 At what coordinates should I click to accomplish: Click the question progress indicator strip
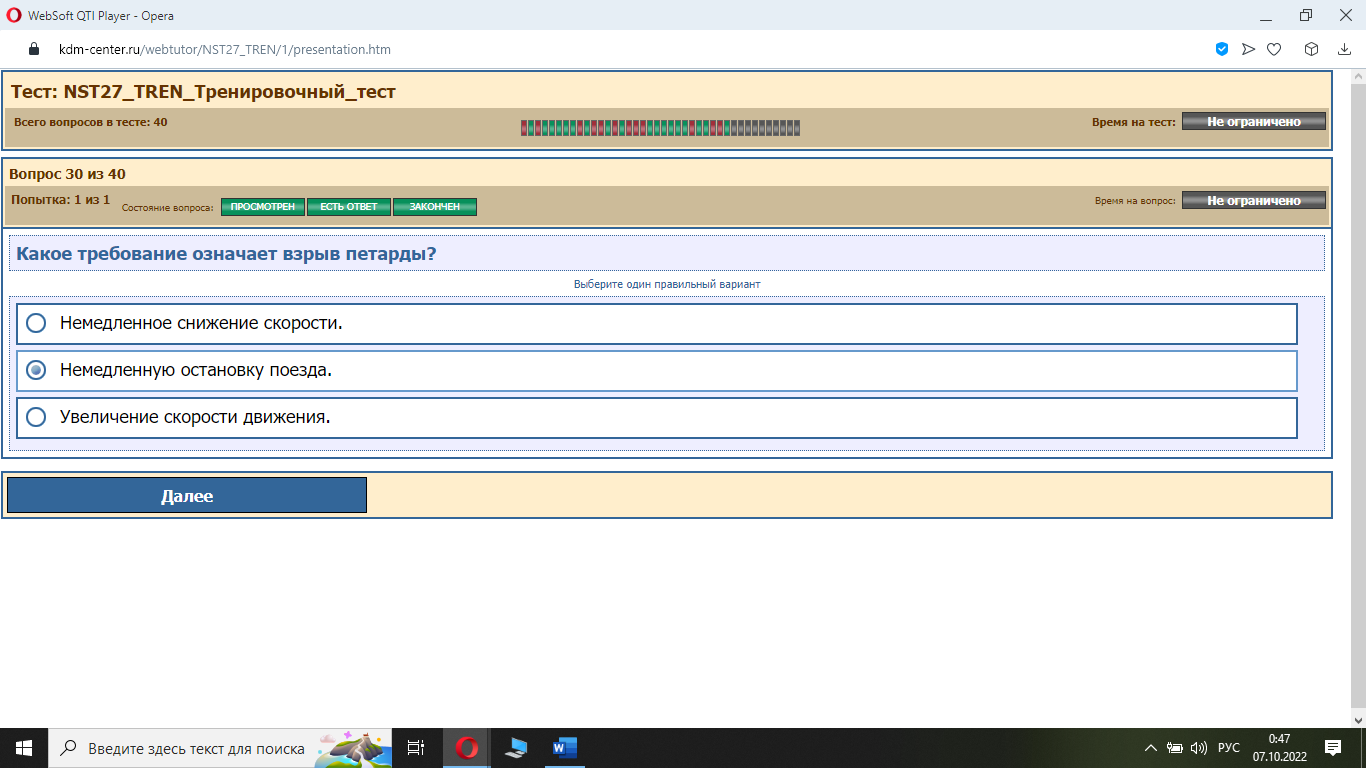coord(660,127)
